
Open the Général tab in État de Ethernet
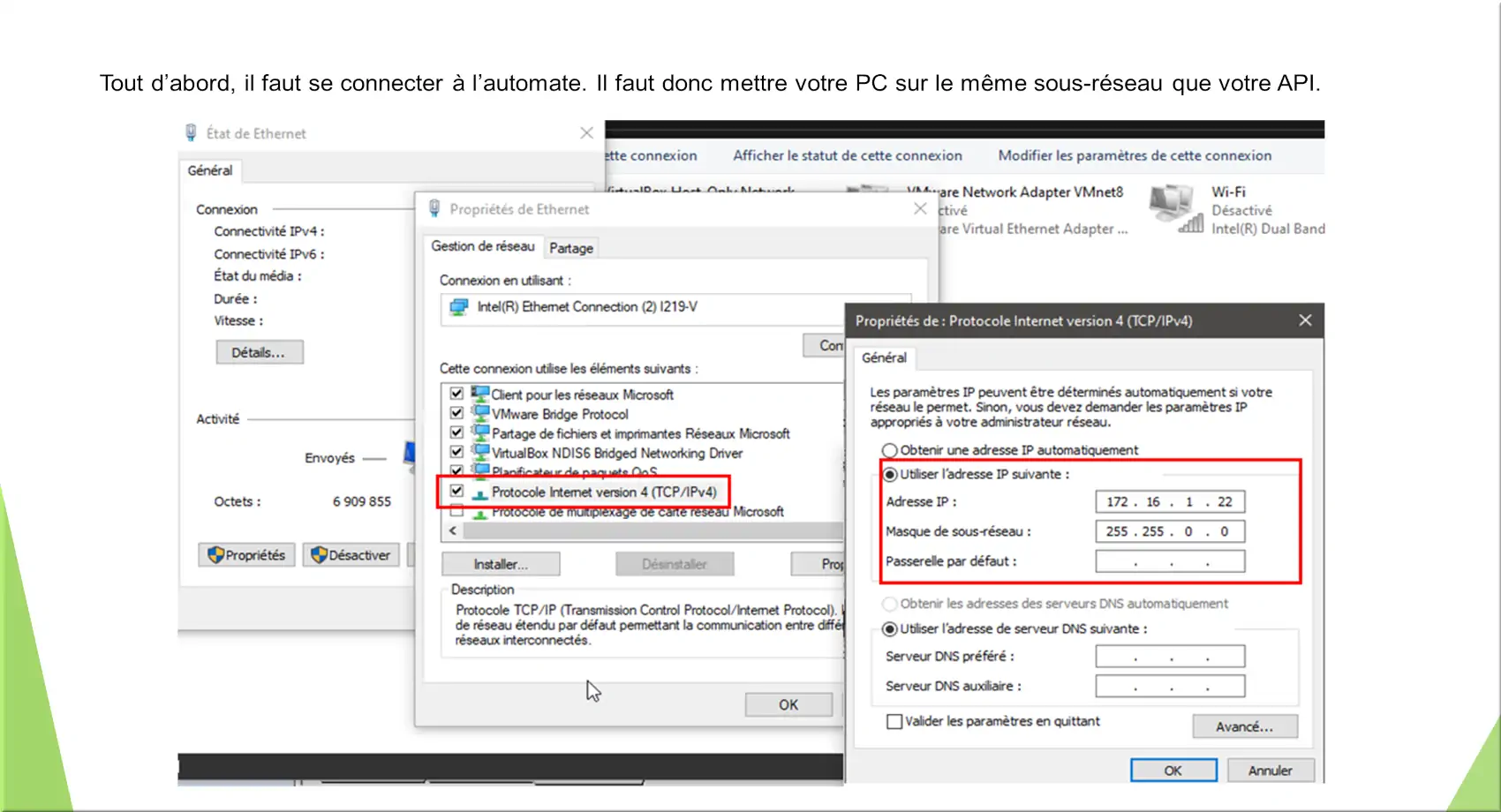coord(210,170)
